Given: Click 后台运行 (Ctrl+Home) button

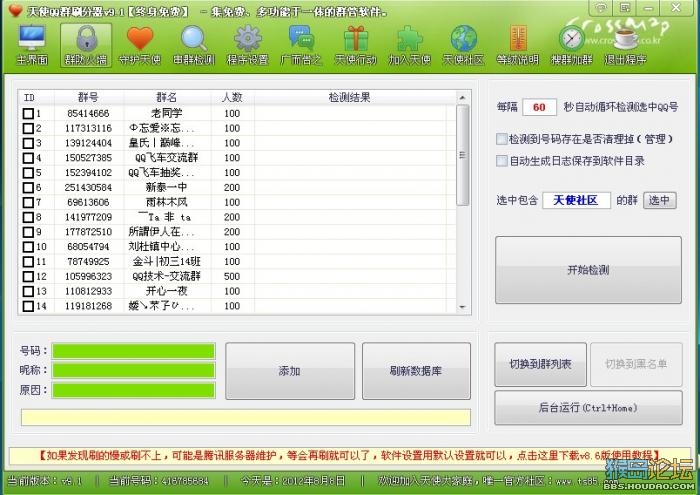Looking at the screenshot, I should pos(588,408).
